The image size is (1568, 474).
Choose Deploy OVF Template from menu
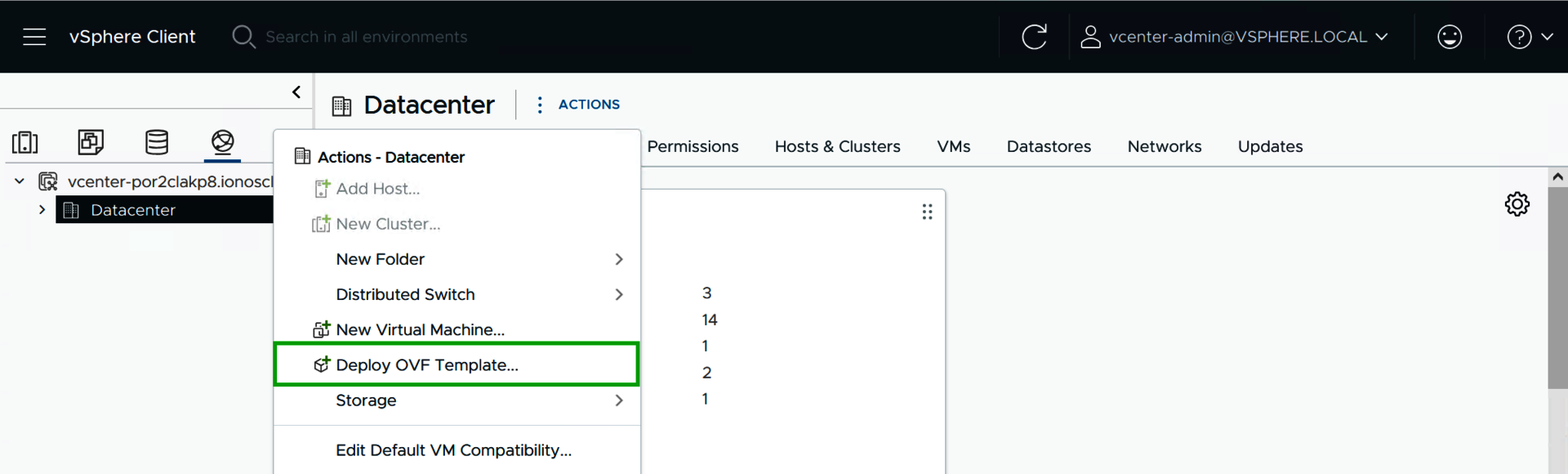pyautogui.click(x=427, y=365)
